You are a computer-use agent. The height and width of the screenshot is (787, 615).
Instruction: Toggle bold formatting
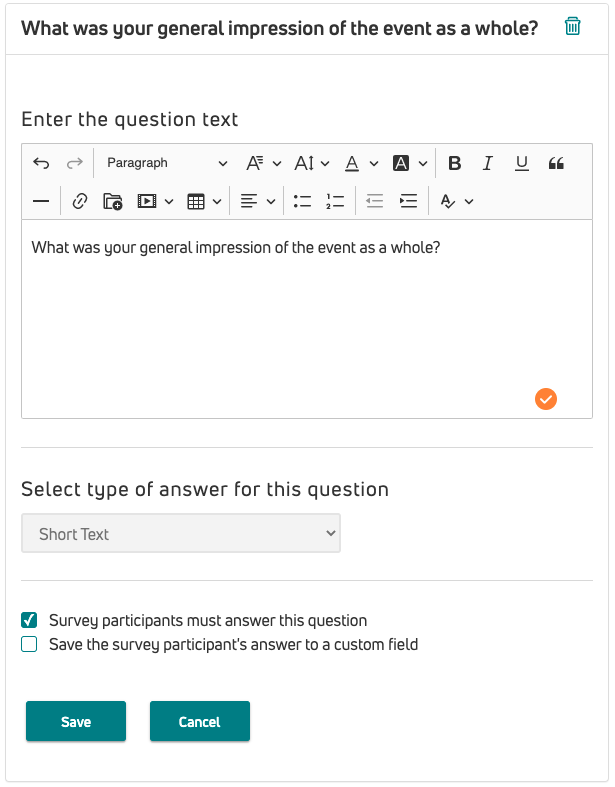coord(454,163)
